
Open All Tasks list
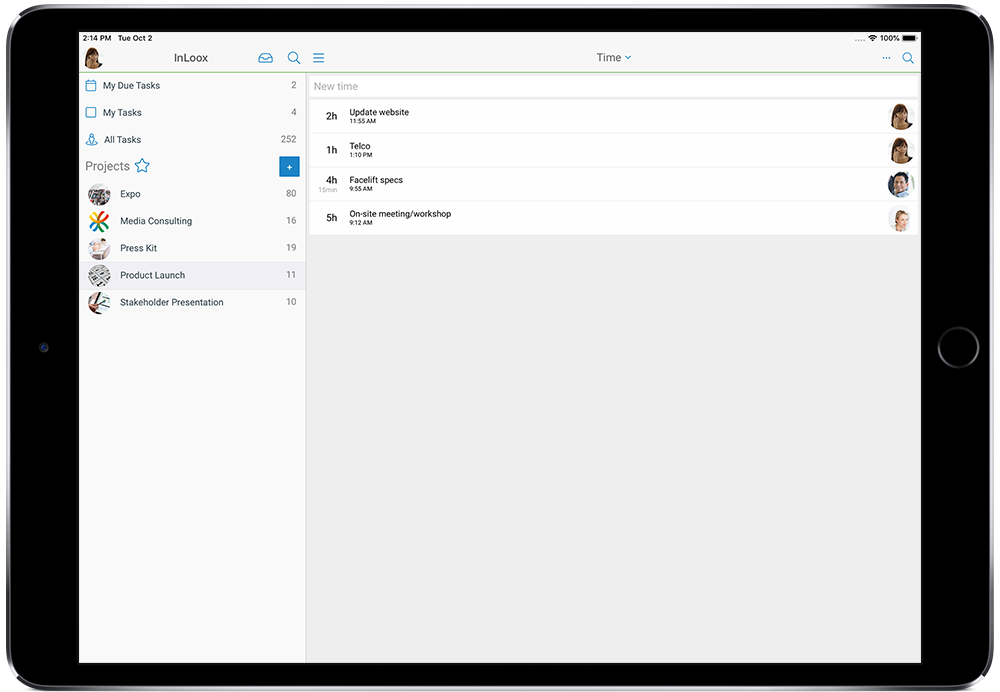click(x=192, y=139)
